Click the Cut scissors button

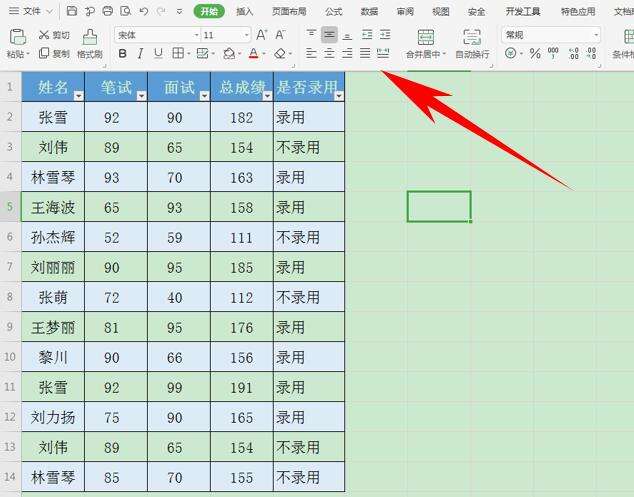54,35
